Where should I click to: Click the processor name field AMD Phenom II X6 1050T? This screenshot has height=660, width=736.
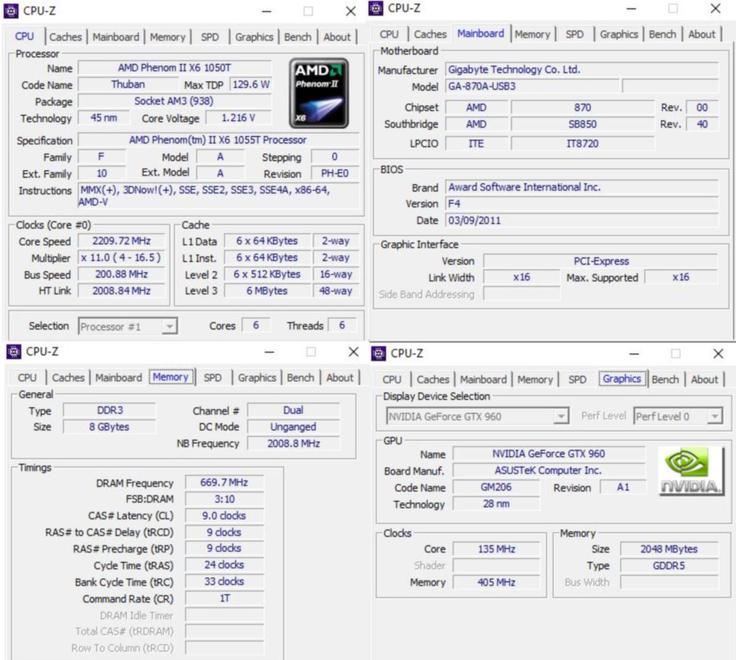click(175, 68)
